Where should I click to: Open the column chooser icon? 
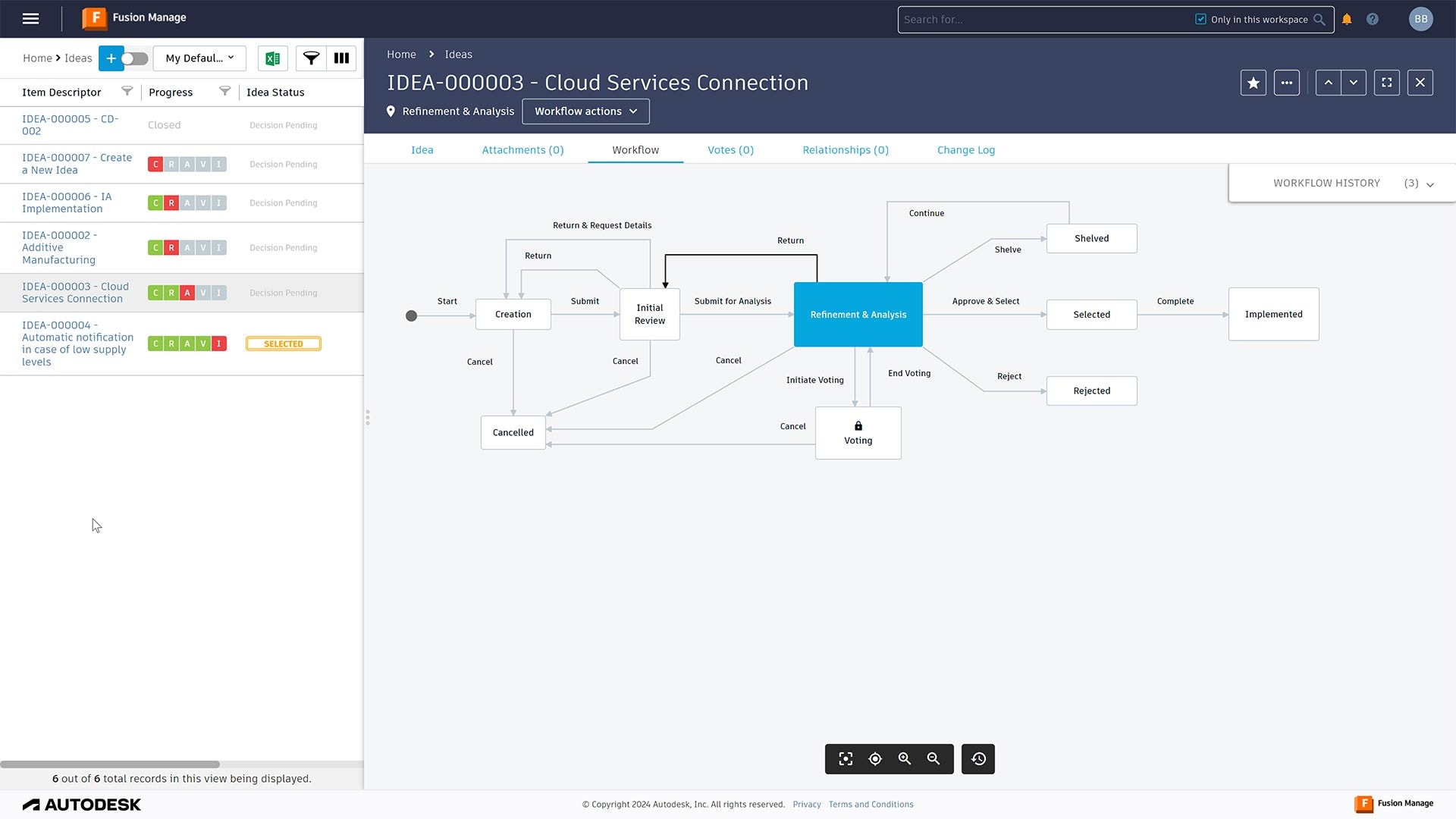tap(341, 58)
